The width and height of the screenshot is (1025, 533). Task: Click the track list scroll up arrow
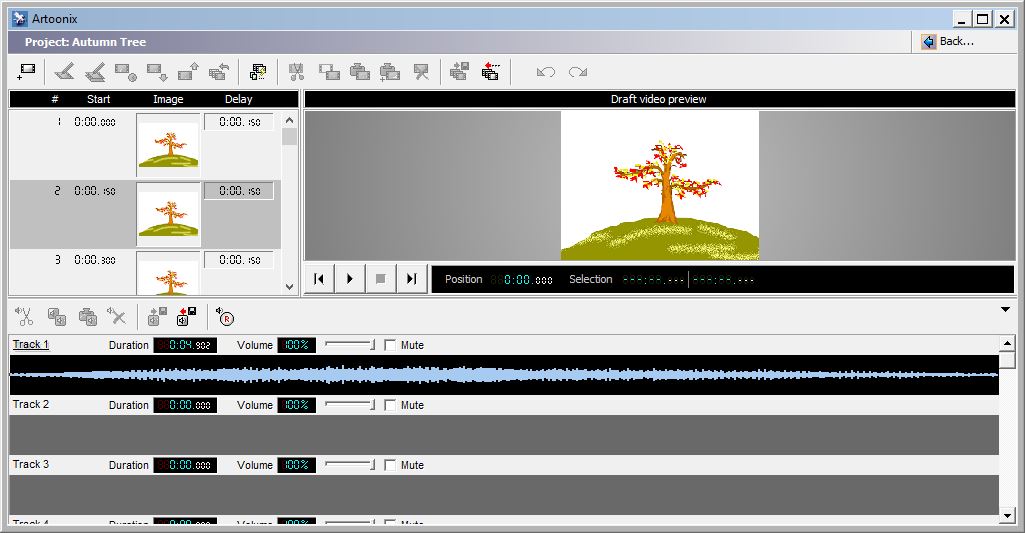point(1007,343)
